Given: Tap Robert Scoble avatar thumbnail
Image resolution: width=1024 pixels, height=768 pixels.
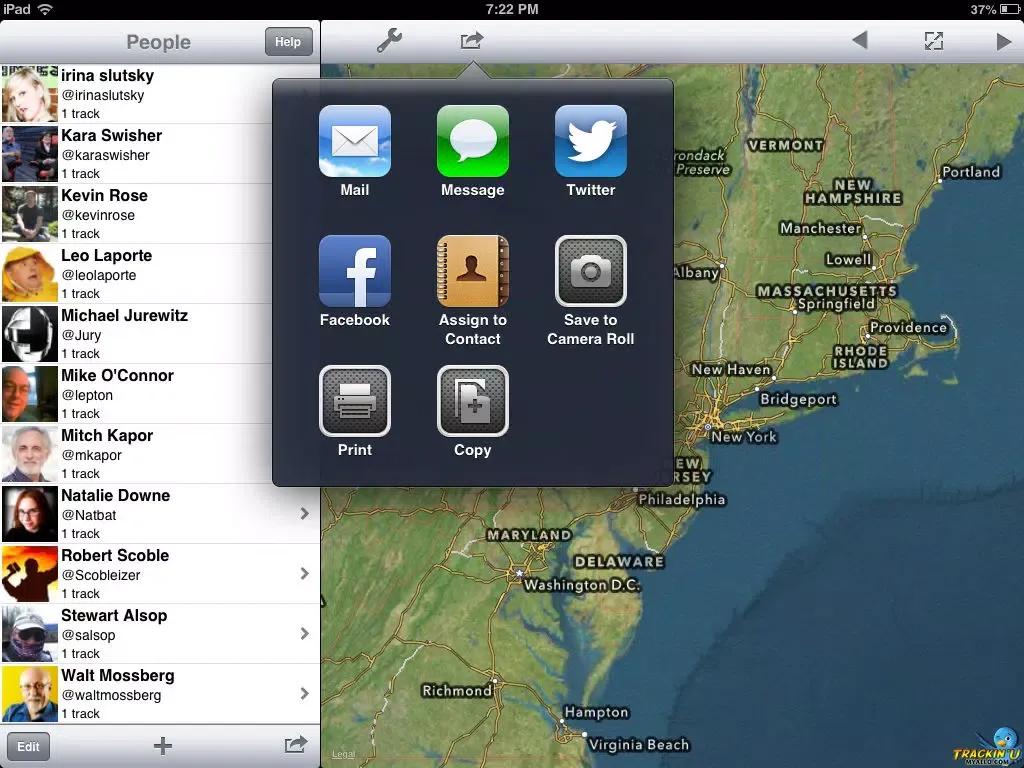Looking at the screenshot, I should (30, 574).
